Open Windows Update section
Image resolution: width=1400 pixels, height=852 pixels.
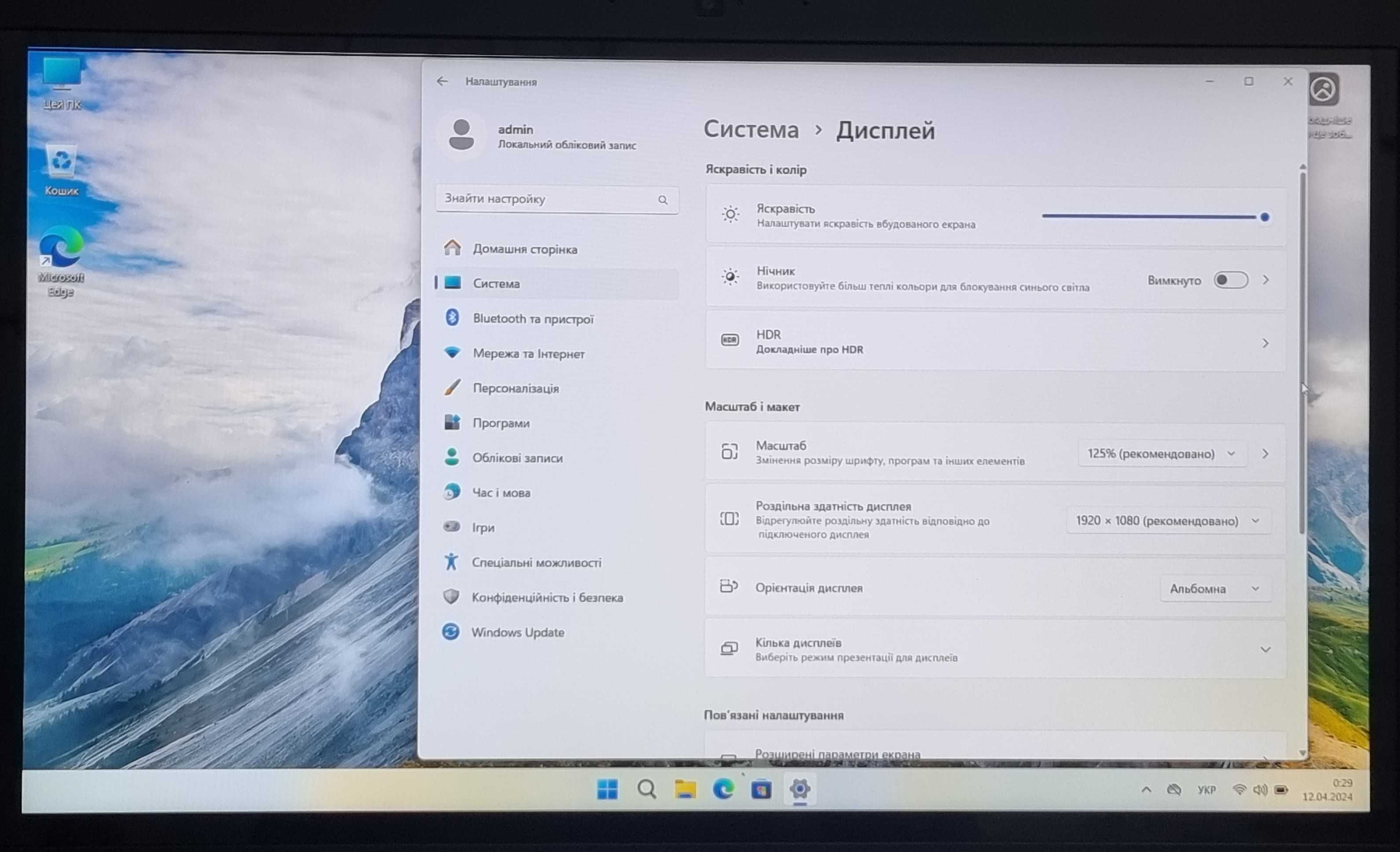pos(557,632)
